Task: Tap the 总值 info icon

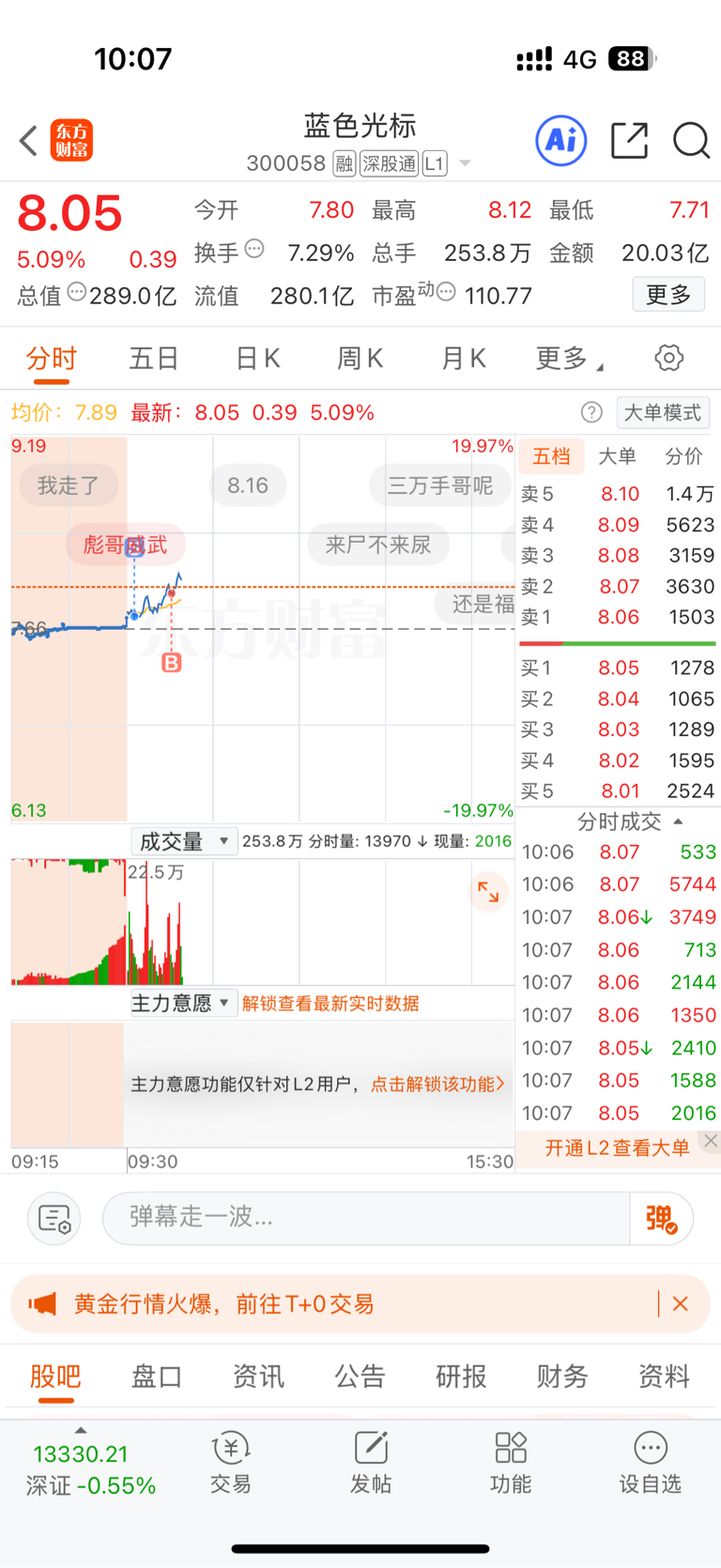Action: pyautogui.click(x=77, y=291)
